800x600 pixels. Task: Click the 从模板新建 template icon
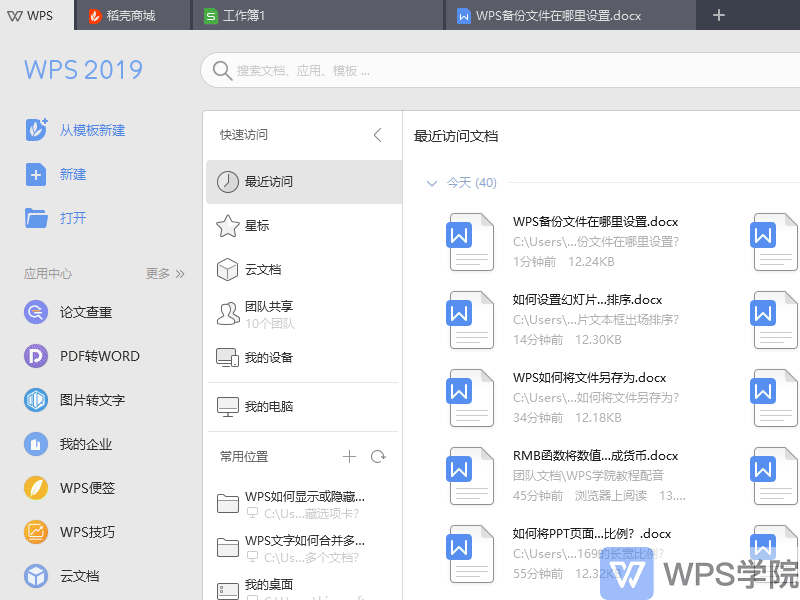36,130
